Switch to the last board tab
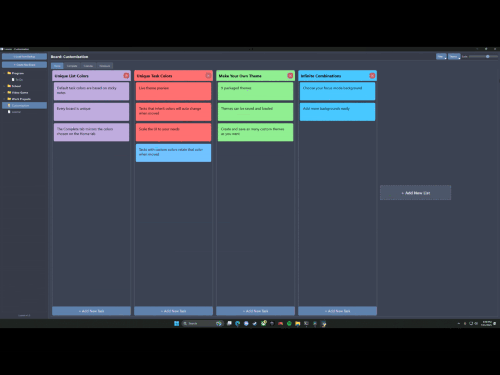Image resolution: width=500 pixels, height=375 pixels. 105,66
